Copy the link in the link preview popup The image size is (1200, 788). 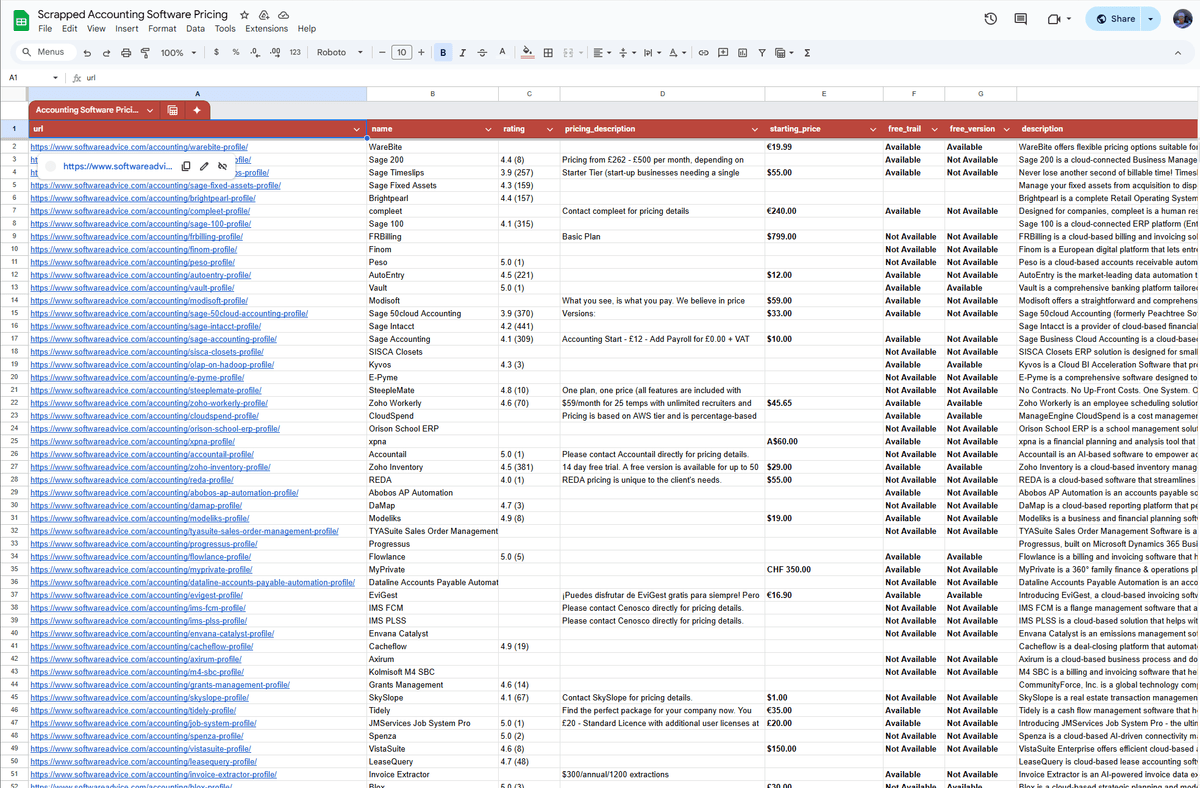tap(186, 166)
